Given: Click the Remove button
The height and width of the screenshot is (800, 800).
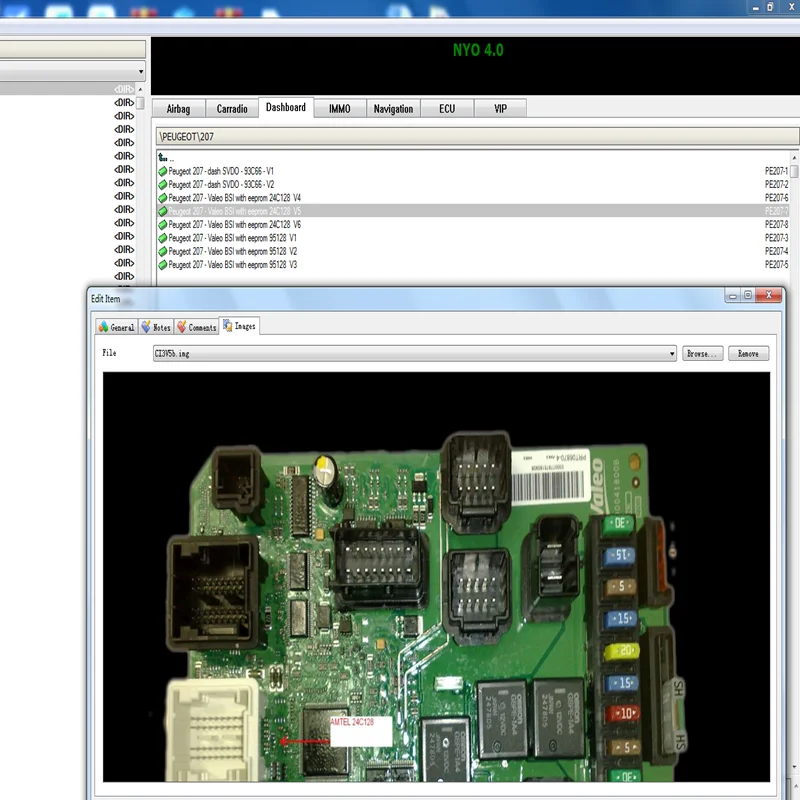Looking at the screenshot, I should point(748,354).
